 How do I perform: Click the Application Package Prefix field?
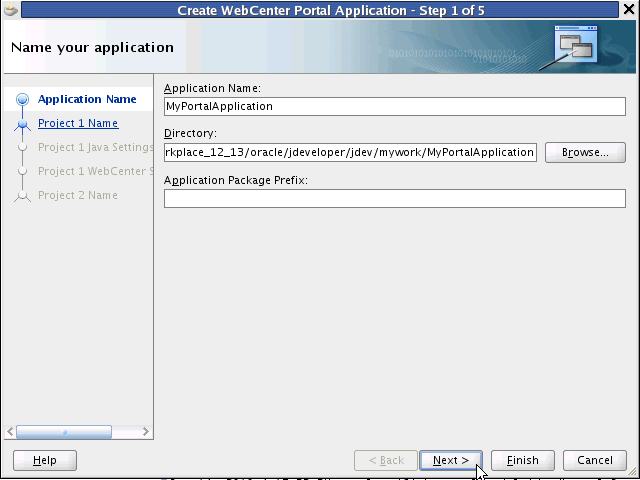click(x=395, y=198)
